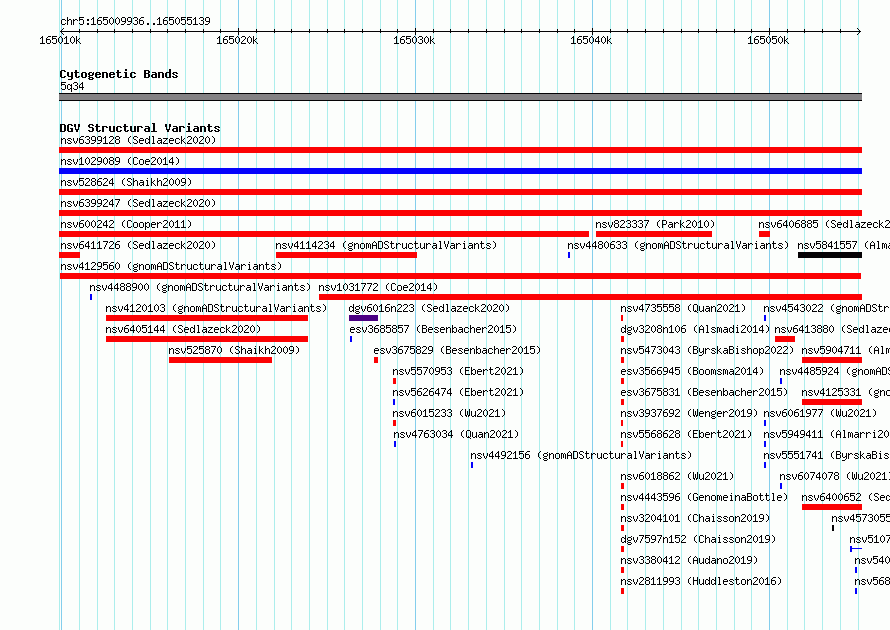Click the purple bar under dgv6016n223
890x630 pixels.
click(363, 318)
